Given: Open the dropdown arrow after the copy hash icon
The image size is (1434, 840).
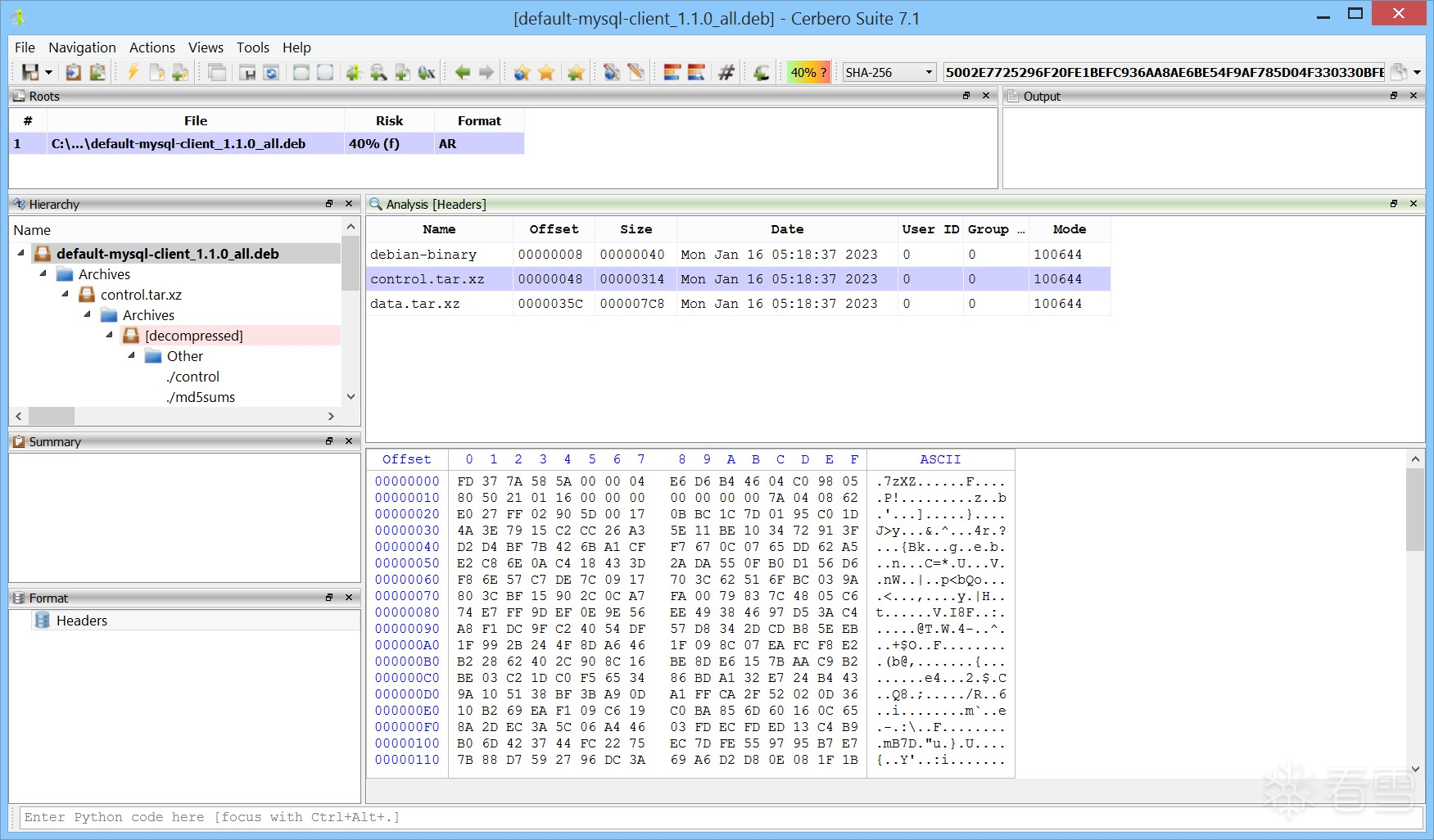Looking at the screenshot, I should 1417,72.
